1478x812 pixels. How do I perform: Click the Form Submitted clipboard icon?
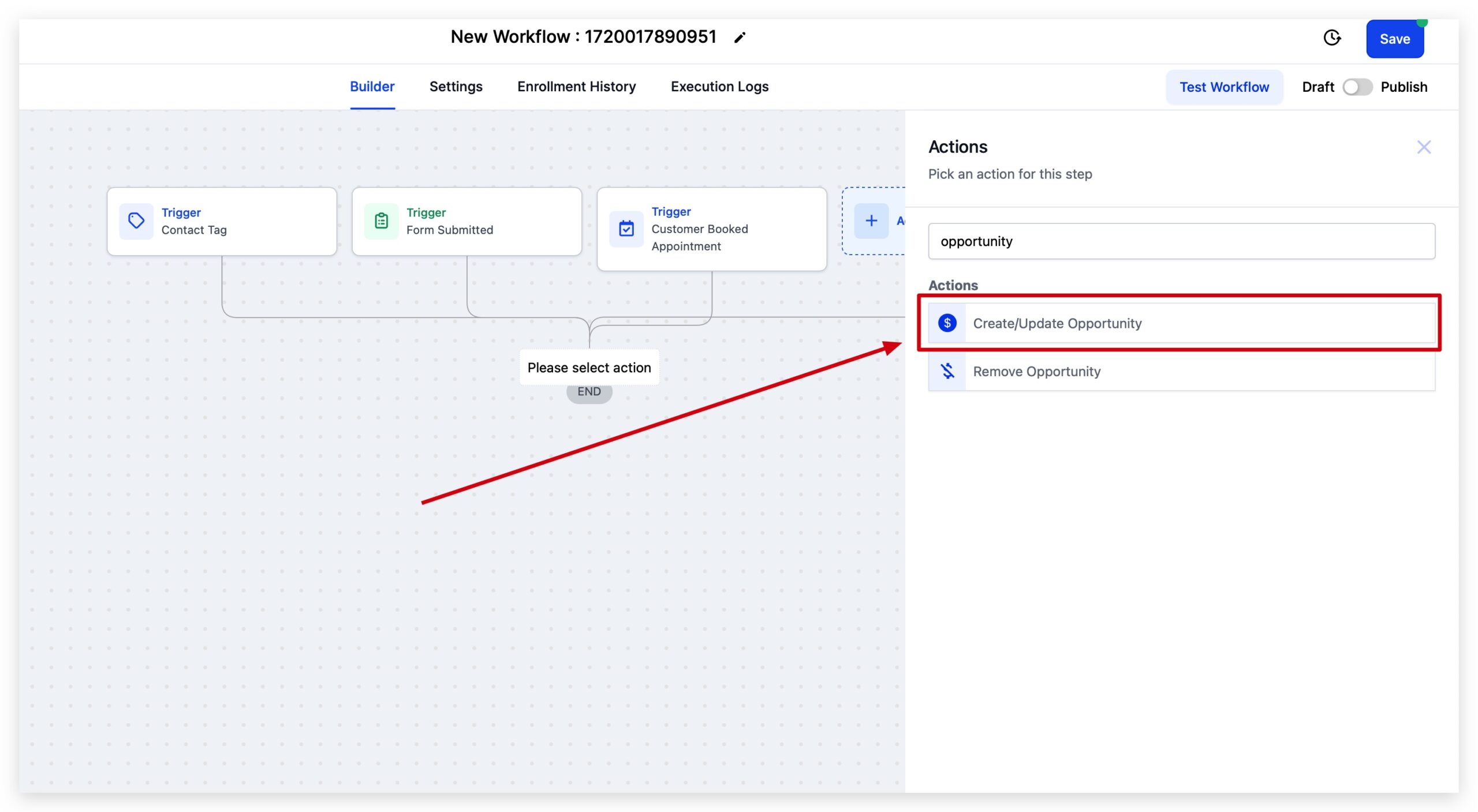[380, 220]
